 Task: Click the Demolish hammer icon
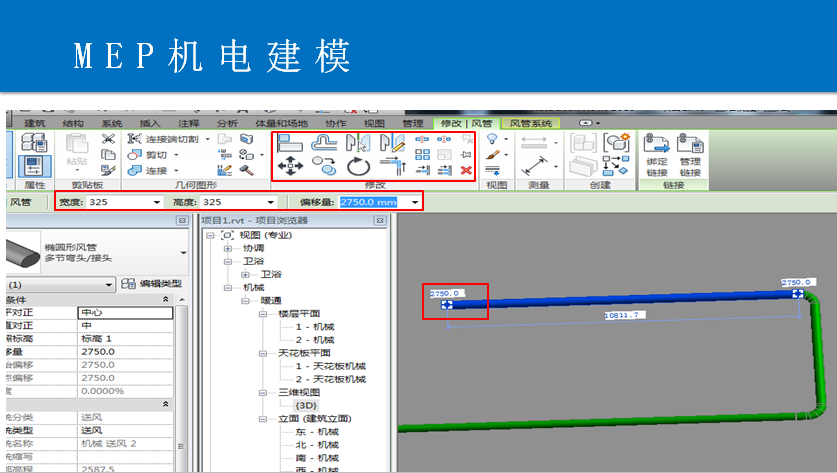click(x=246, y=170)
